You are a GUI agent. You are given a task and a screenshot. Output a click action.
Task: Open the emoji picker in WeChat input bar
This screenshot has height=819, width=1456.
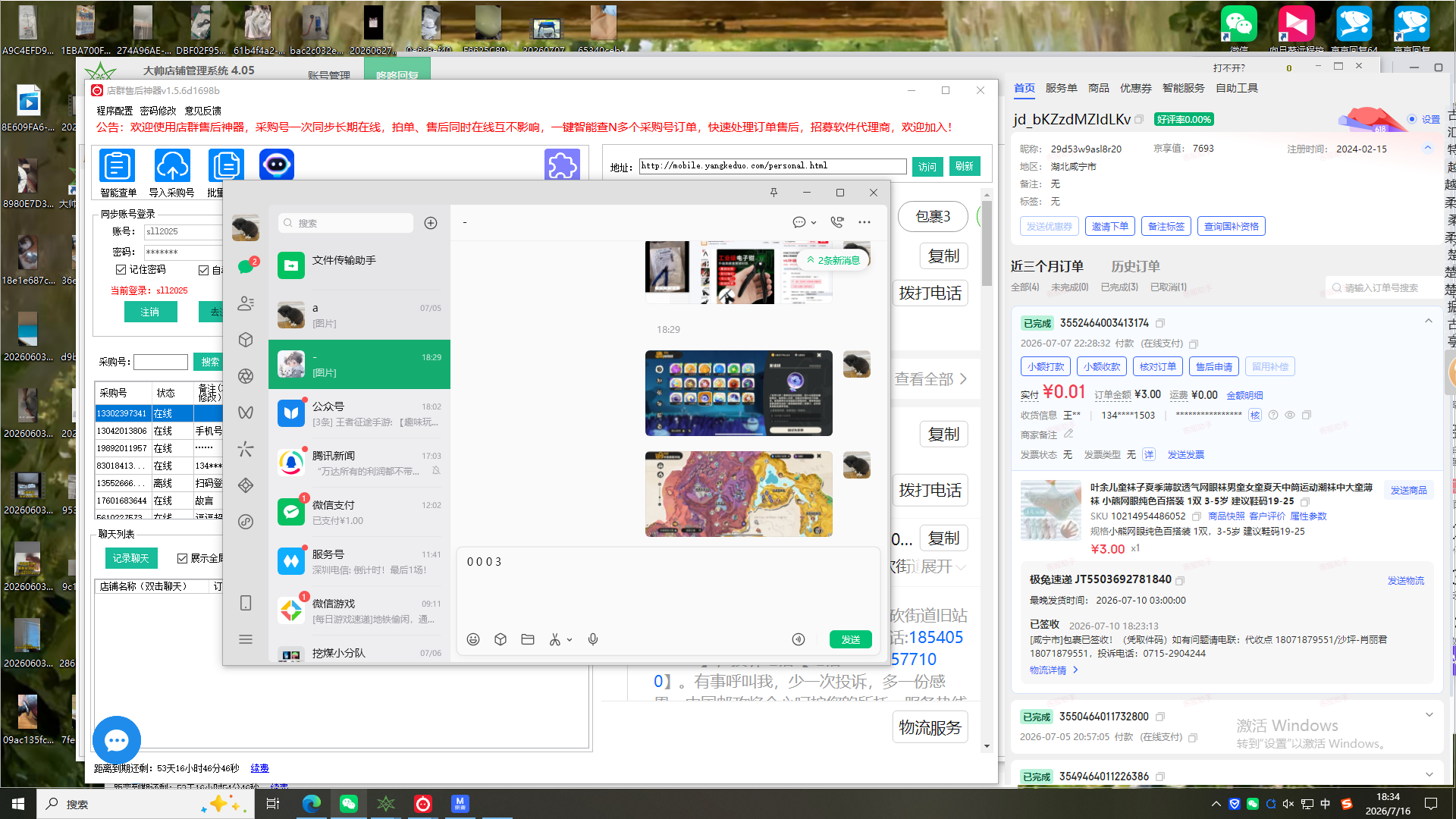pyautogui.click(x=473, y=639)
